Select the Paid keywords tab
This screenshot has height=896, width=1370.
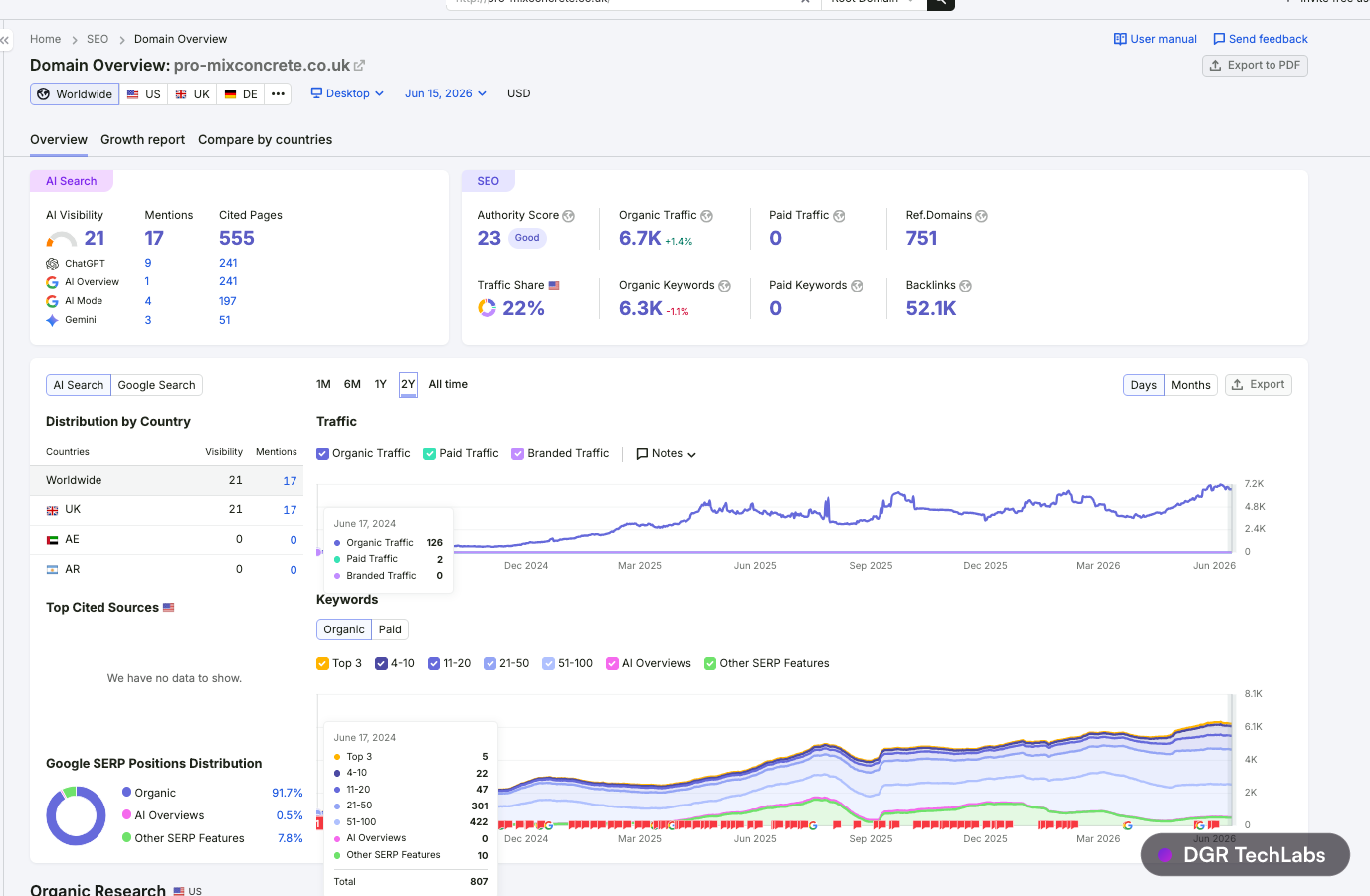click(x=390, y=629)
